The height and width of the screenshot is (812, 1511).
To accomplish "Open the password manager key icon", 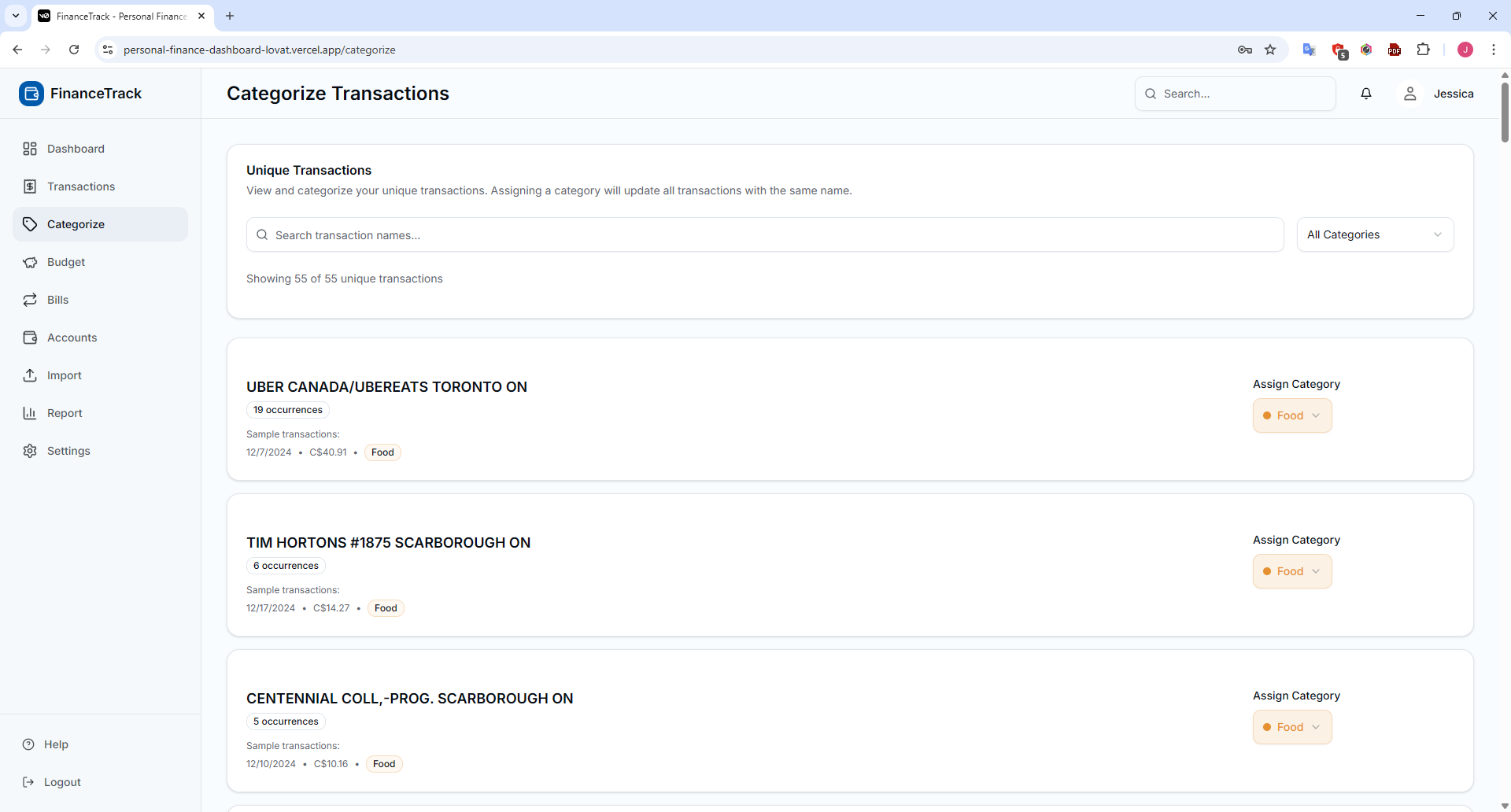I will click(x=1244, y=50).
